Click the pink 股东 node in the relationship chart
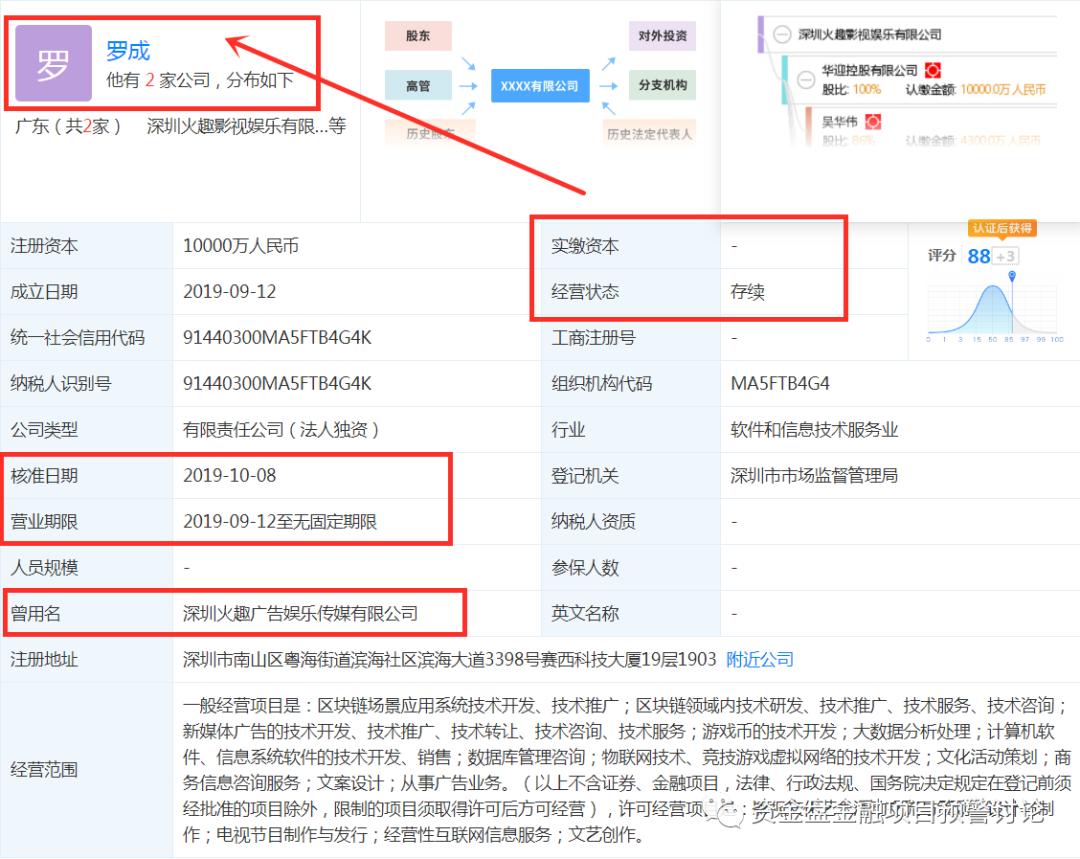Image resolution: width=1080 pixels, height=859 pixels. coord(417,36)
